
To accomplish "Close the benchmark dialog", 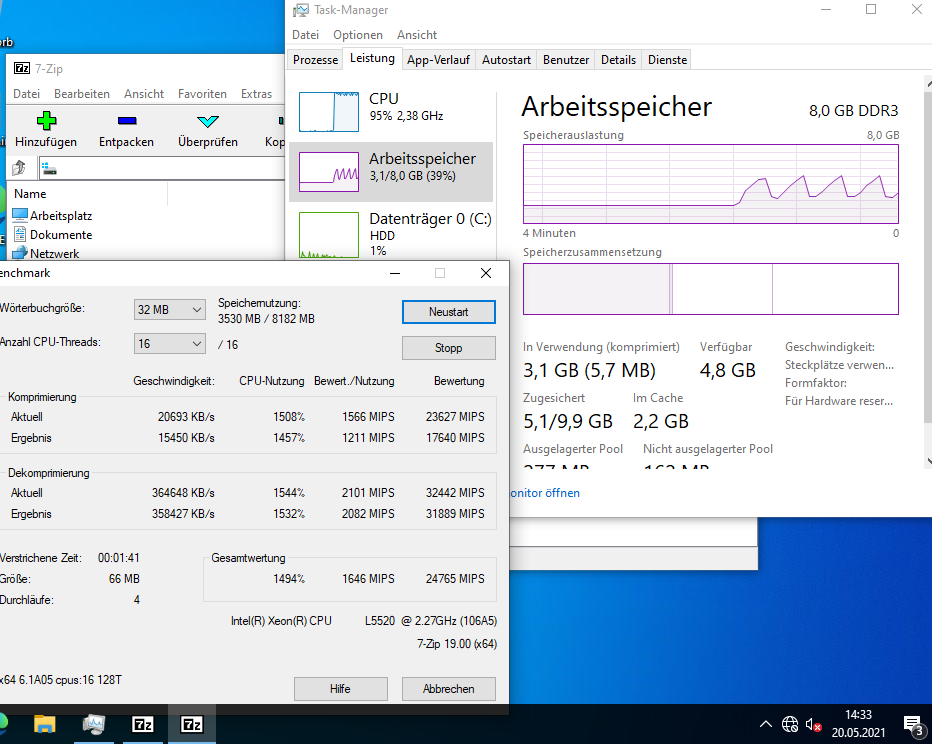I will (x=486, y=273).
